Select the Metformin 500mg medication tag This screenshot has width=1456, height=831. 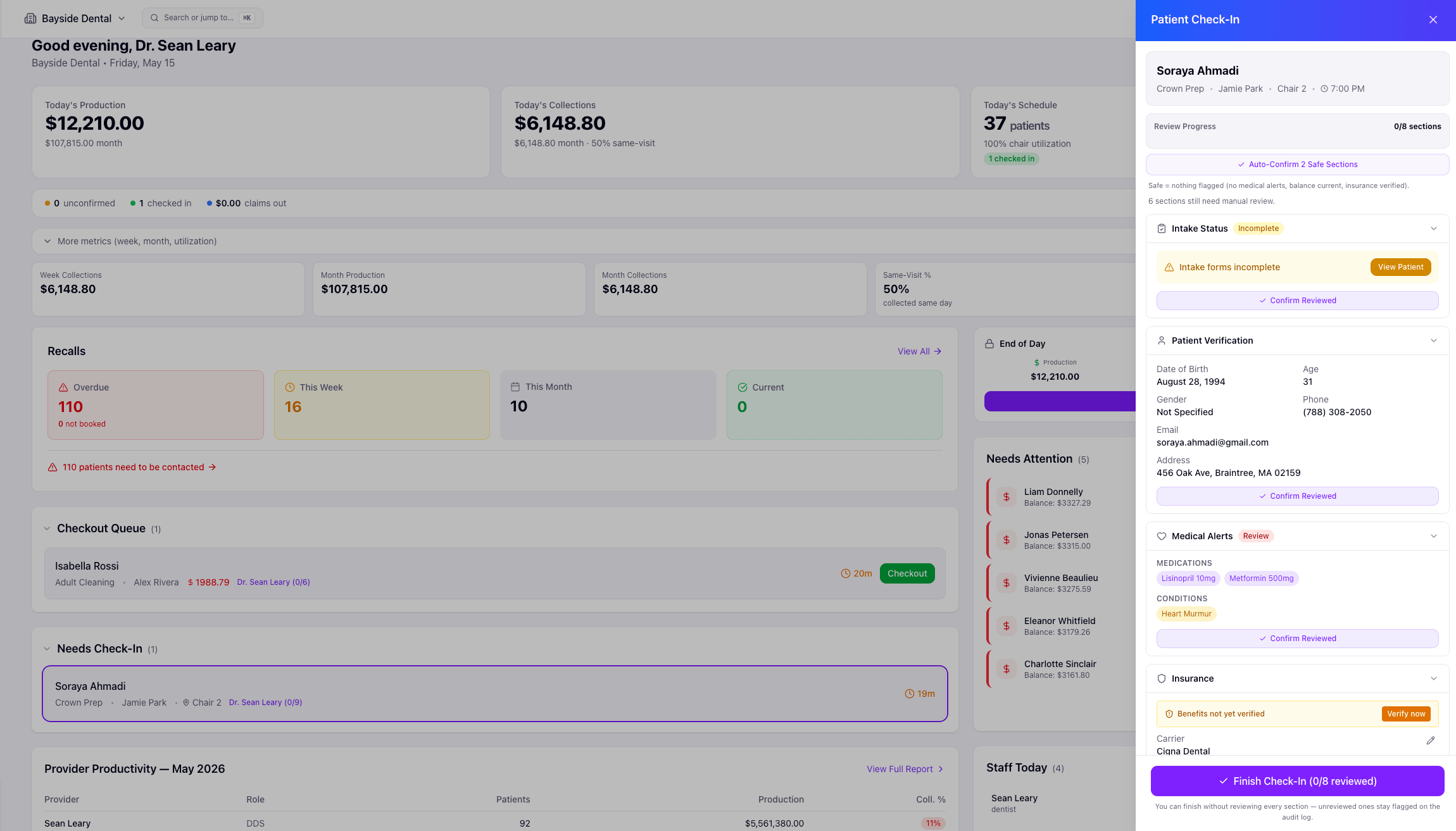click(1261, 578)
